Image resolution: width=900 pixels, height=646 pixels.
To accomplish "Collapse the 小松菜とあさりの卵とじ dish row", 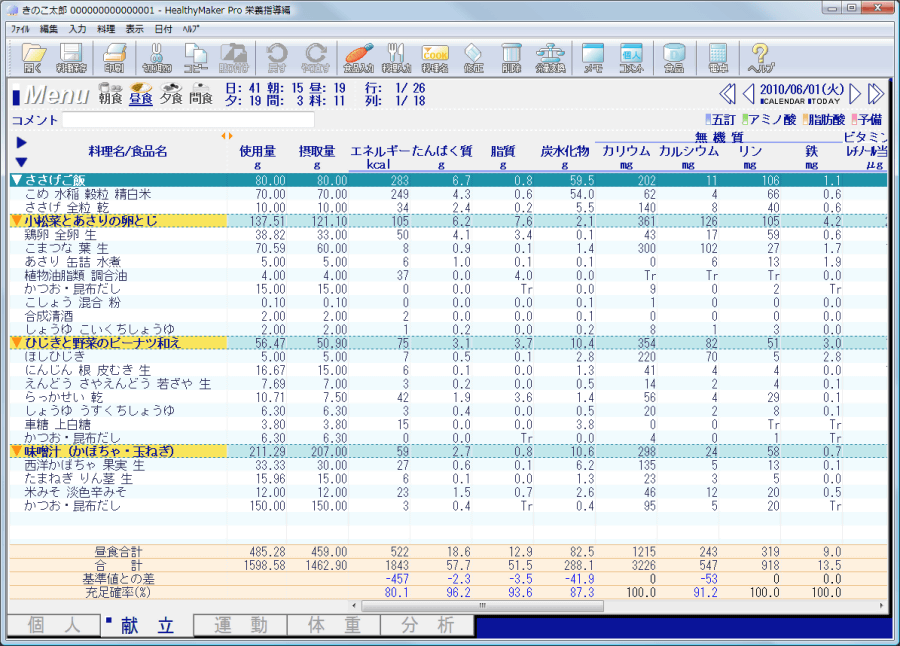I will coord(17,221).
